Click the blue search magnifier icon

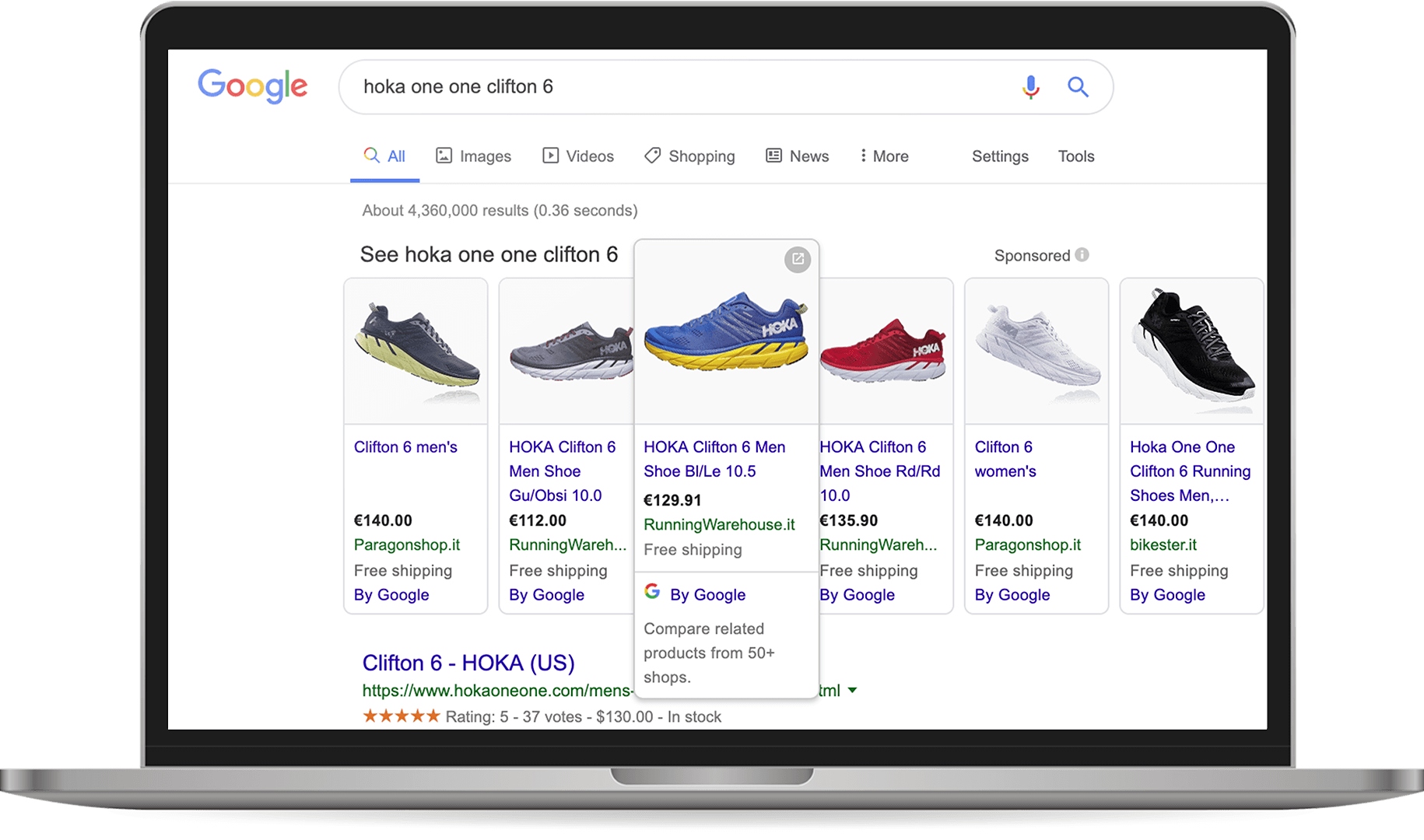(1078, 87)
